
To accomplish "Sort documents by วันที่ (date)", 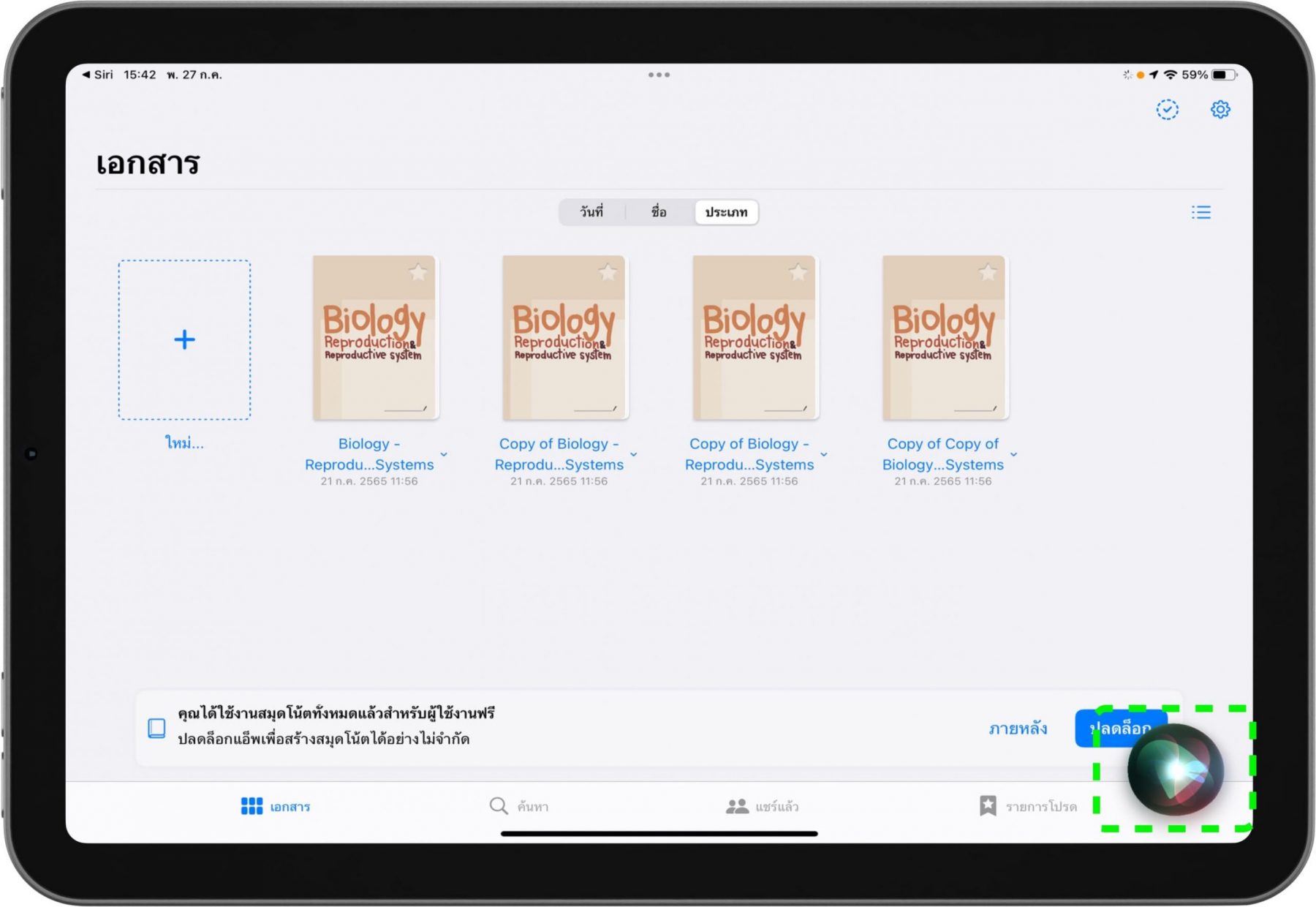I will (591, 212).
